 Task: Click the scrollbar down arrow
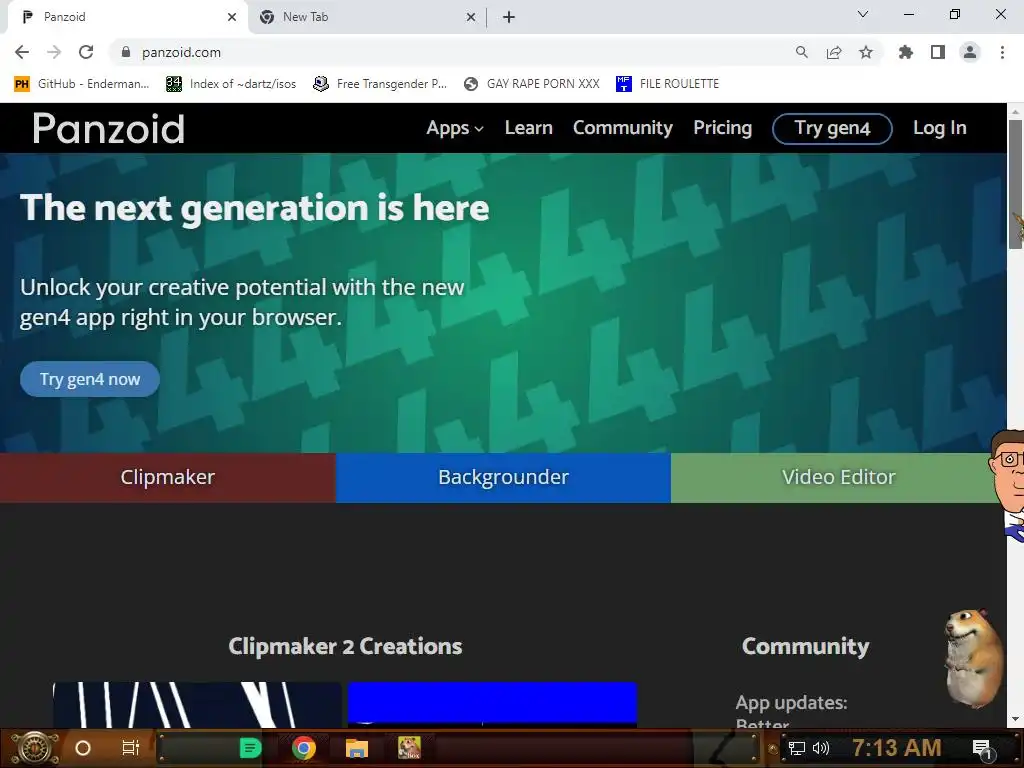(1015, 720)
